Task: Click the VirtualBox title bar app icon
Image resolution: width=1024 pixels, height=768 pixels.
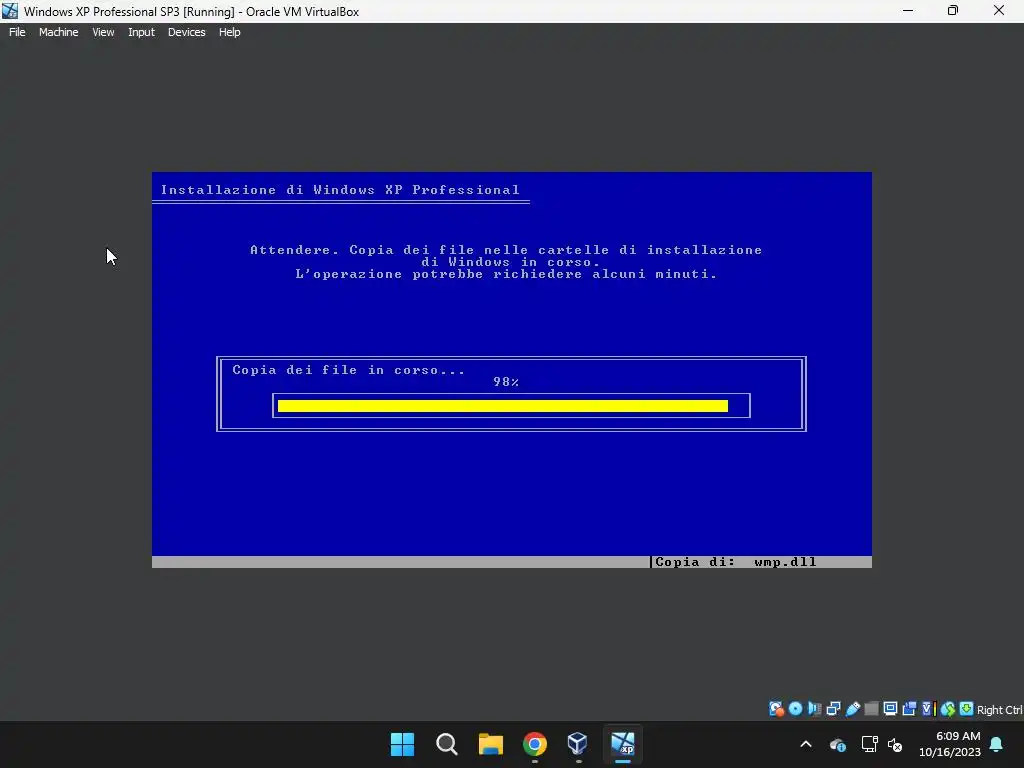Action: (10, 11)
